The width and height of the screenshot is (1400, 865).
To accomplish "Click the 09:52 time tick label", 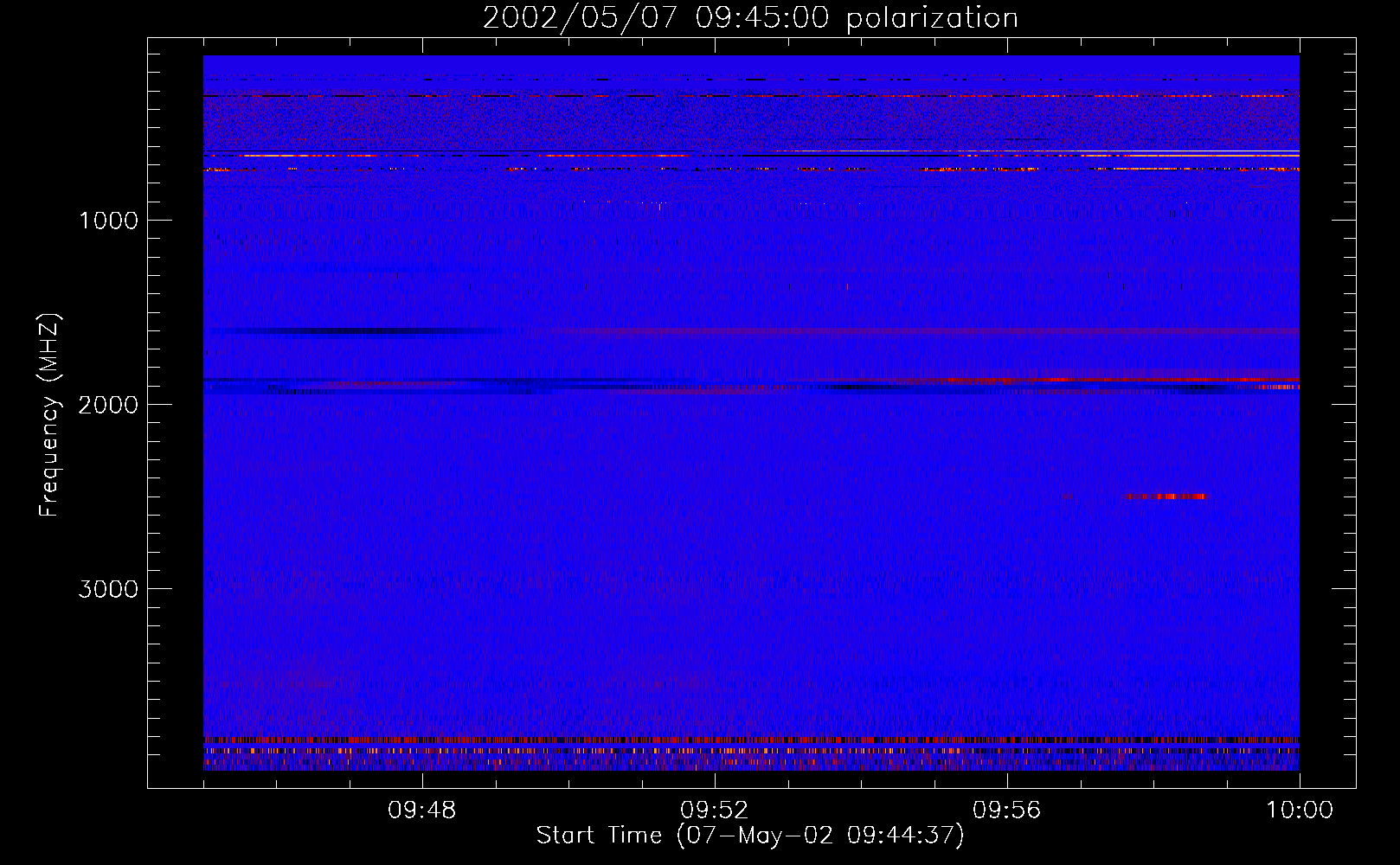I will [x=714, y=811].
